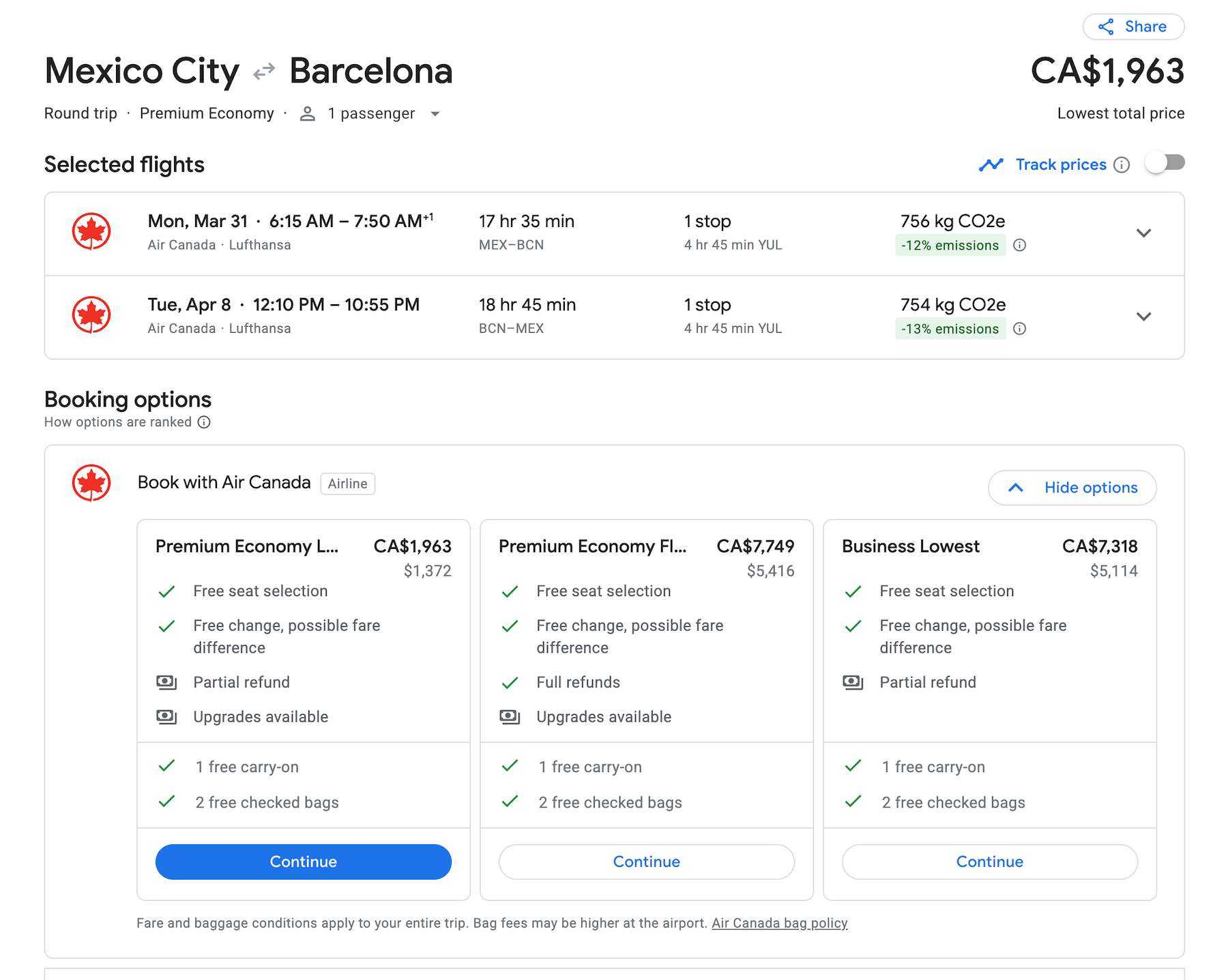Click the Track prices graph icon
Viewport: 1228px width, 980px height.
click(991, 165)
